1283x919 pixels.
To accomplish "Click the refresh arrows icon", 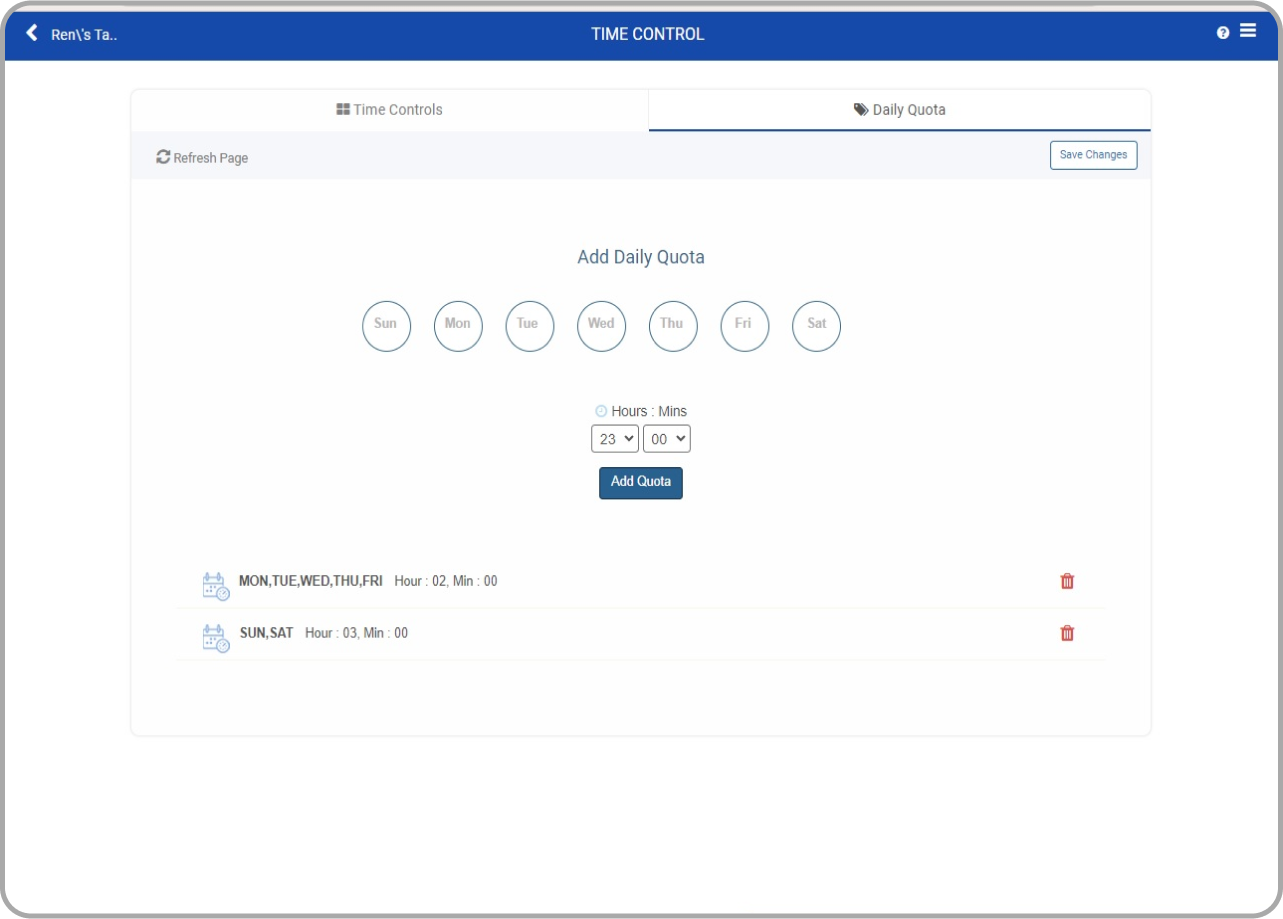I will [x=163, y=157].
